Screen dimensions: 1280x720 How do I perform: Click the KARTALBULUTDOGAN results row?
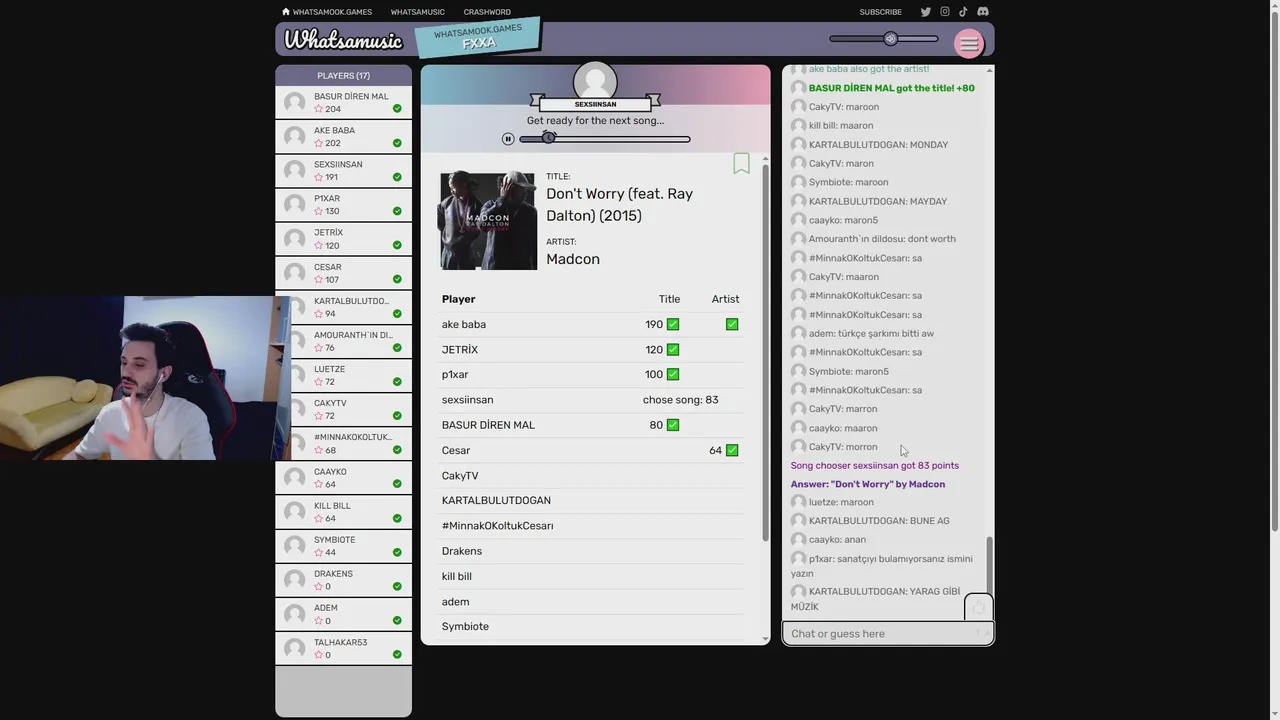(x=590, y=500)
